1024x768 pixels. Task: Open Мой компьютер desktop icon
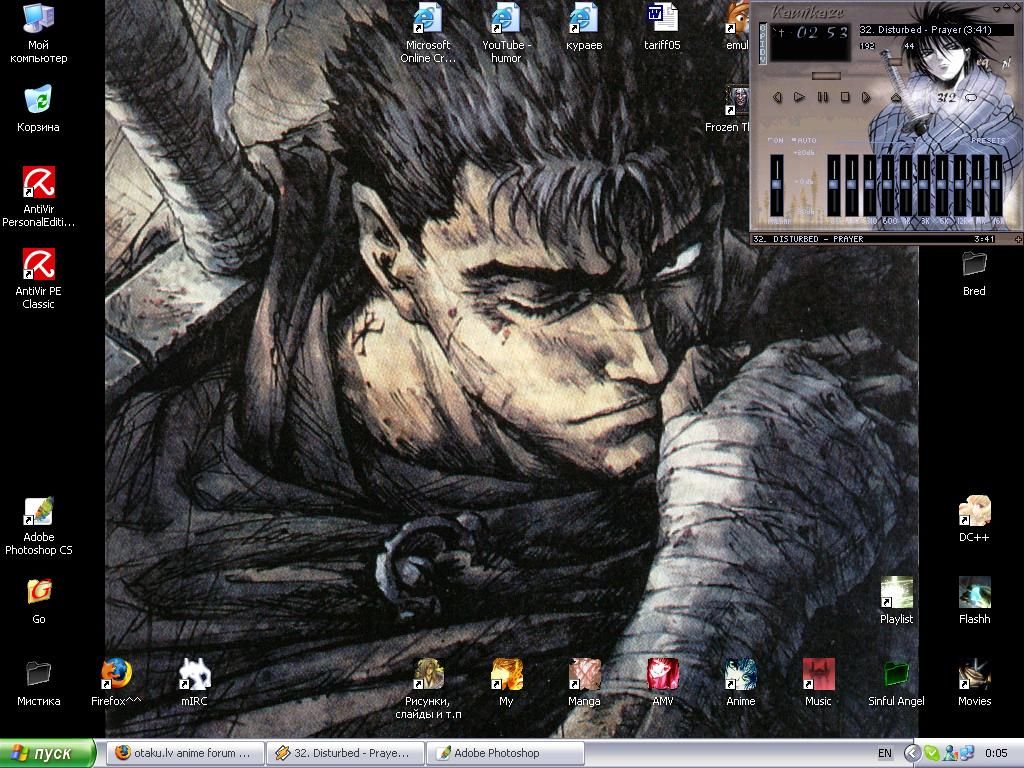pyautogui.click(x=38, y=33)
